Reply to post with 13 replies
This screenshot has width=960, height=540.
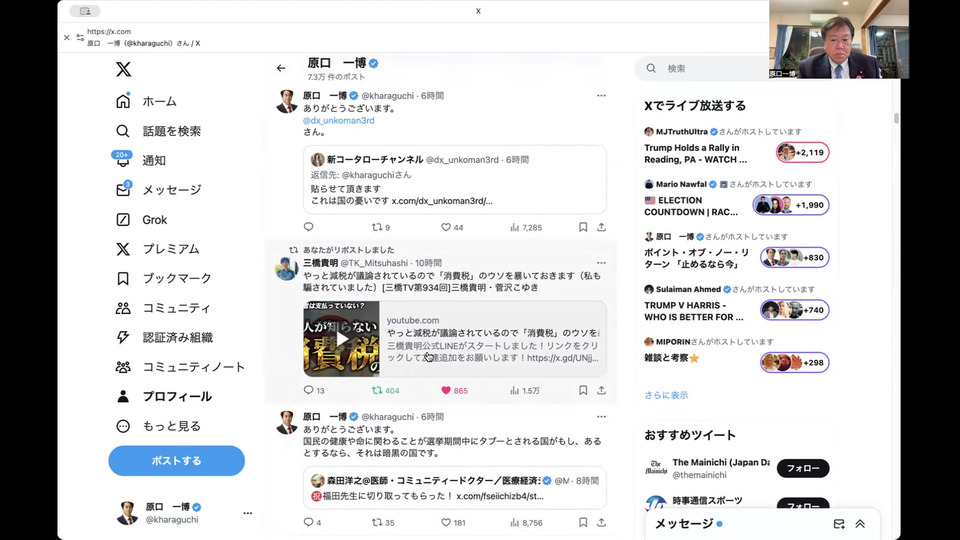click(x=314, y=390)
